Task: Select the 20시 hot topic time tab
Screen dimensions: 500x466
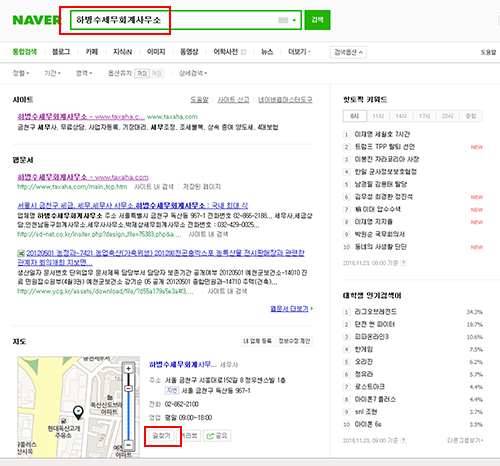Action: click(447, 116)
